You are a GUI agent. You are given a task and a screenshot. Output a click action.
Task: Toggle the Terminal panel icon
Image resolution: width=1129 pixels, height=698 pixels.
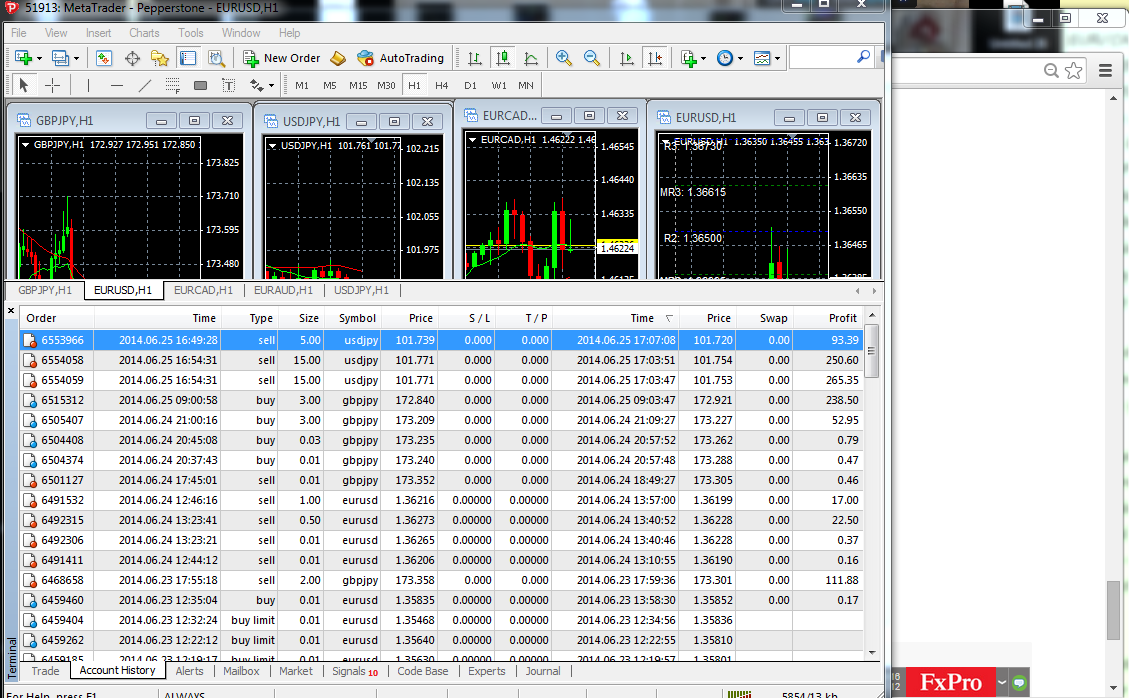pyautogui.click(x=188, y=58)
